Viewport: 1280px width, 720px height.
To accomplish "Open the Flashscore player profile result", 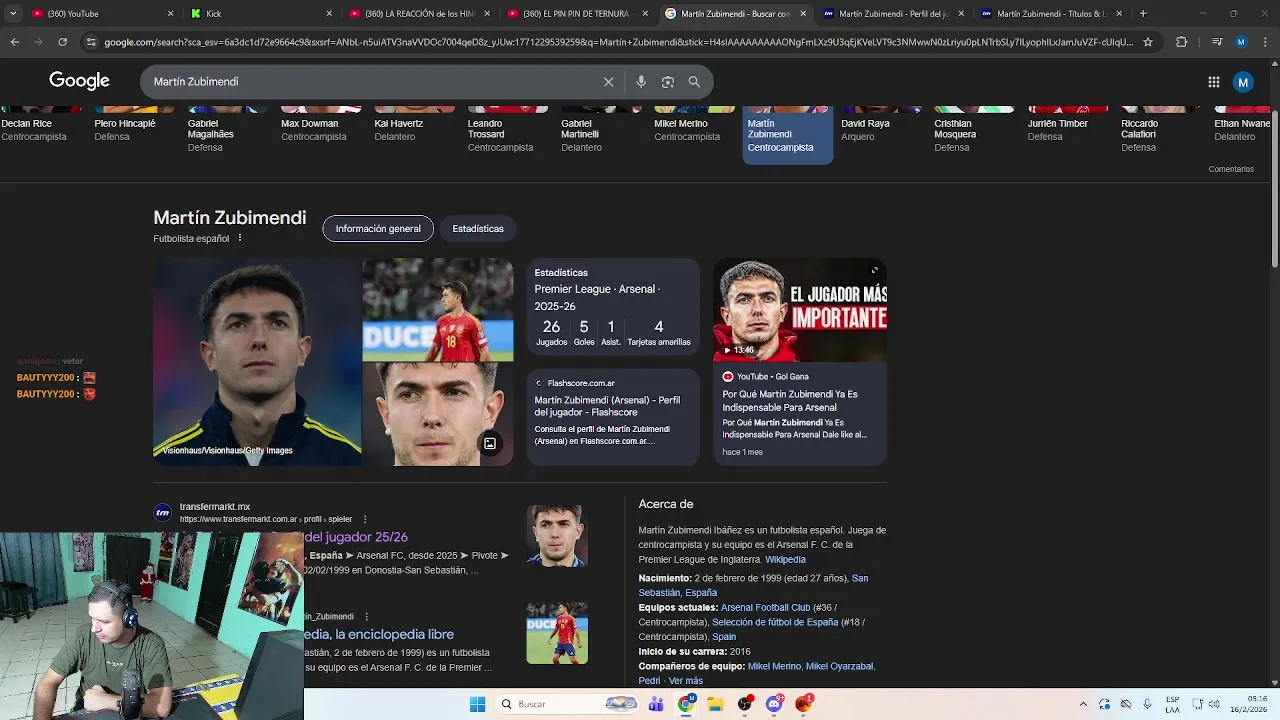I will pos(613,418).
